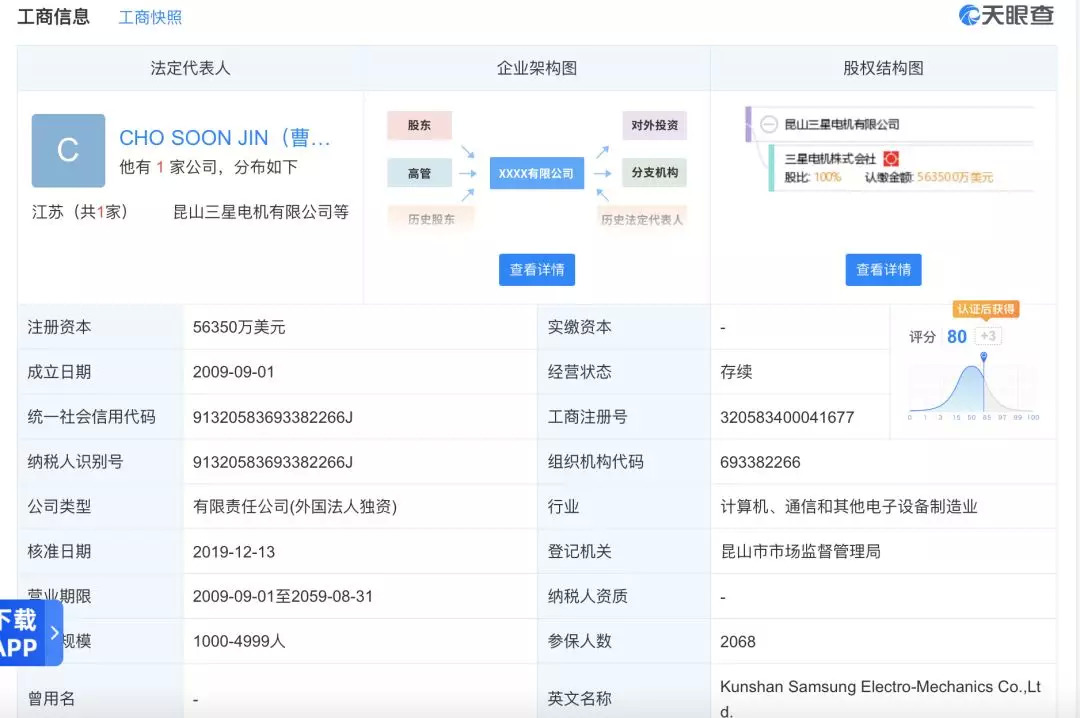Open 查看详情 under 企业架构图
This screenshot has width=1080, height=718.
pyautogui.click(x=537, y=270)
